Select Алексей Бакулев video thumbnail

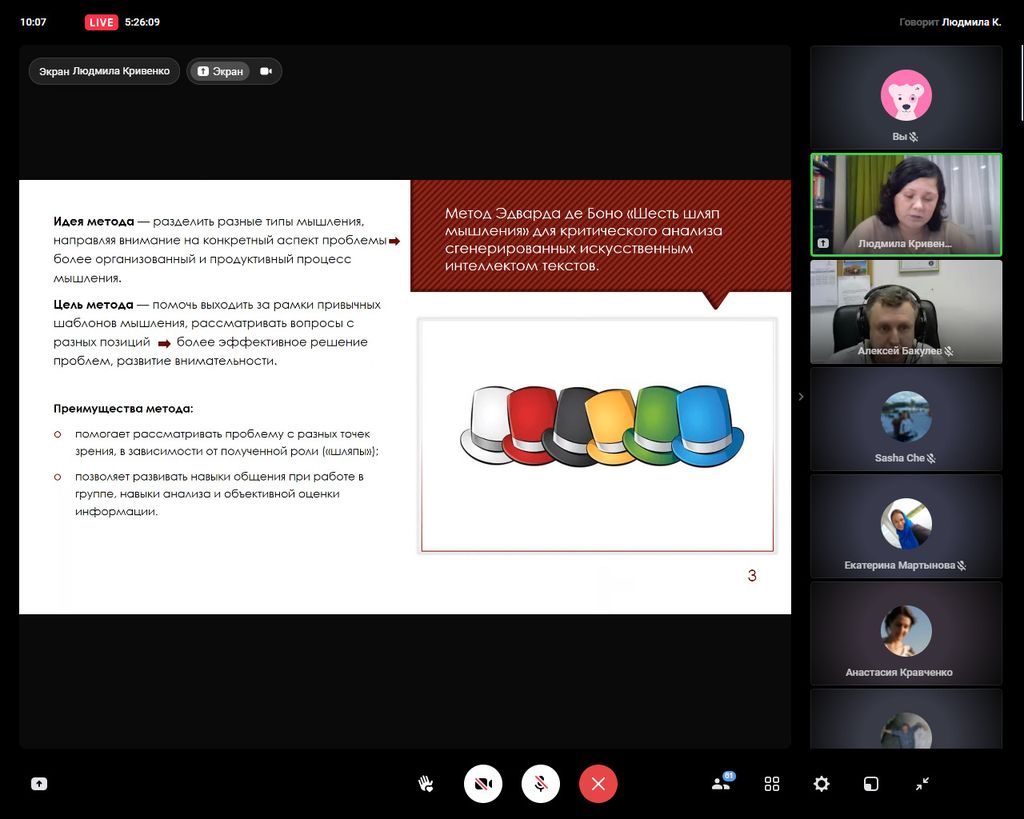coord(905,311)
